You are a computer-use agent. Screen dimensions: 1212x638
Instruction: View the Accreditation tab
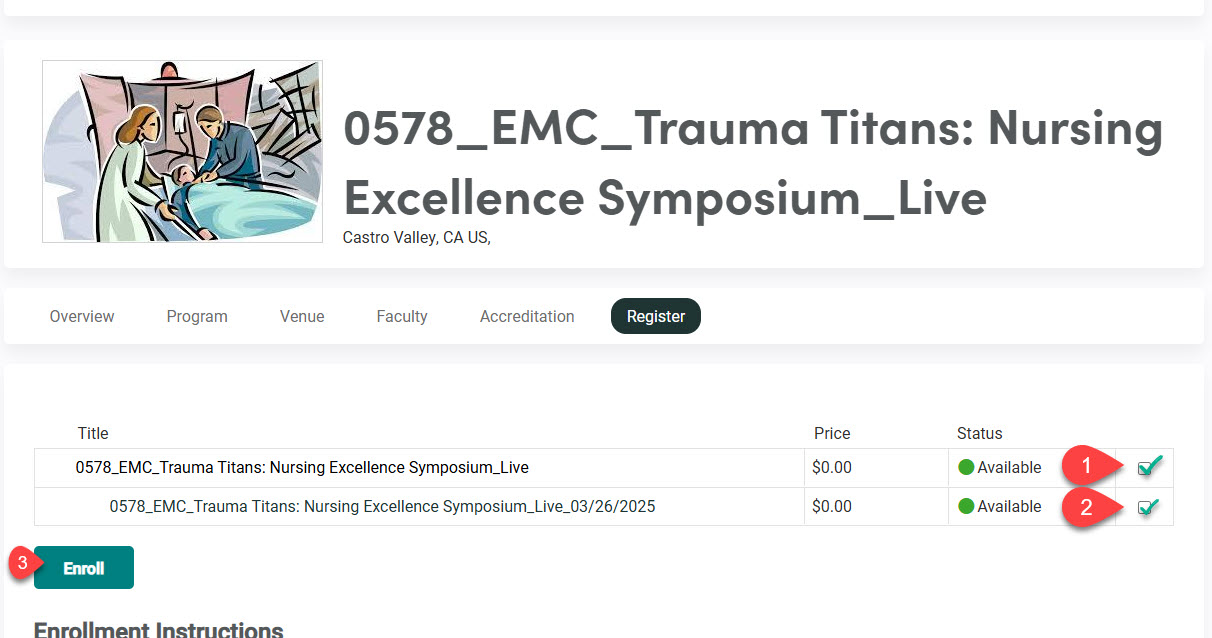(527, 316)
